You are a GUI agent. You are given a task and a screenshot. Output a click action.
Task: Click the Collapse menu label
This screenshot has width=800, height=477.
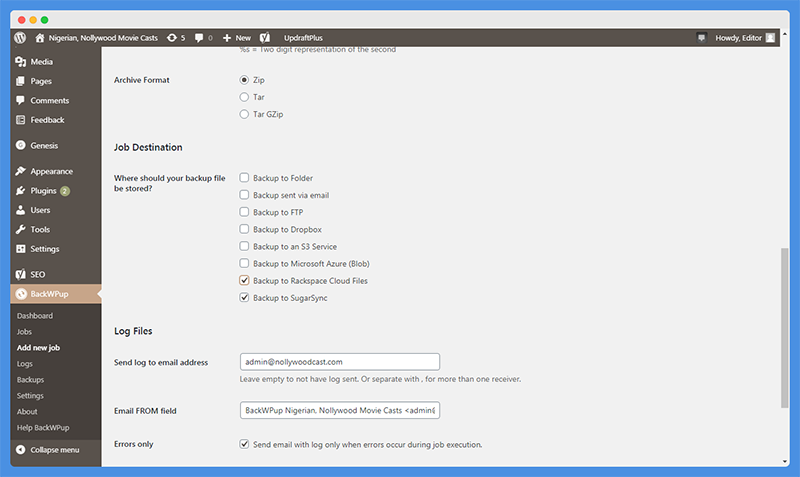(x=55, y=450)
